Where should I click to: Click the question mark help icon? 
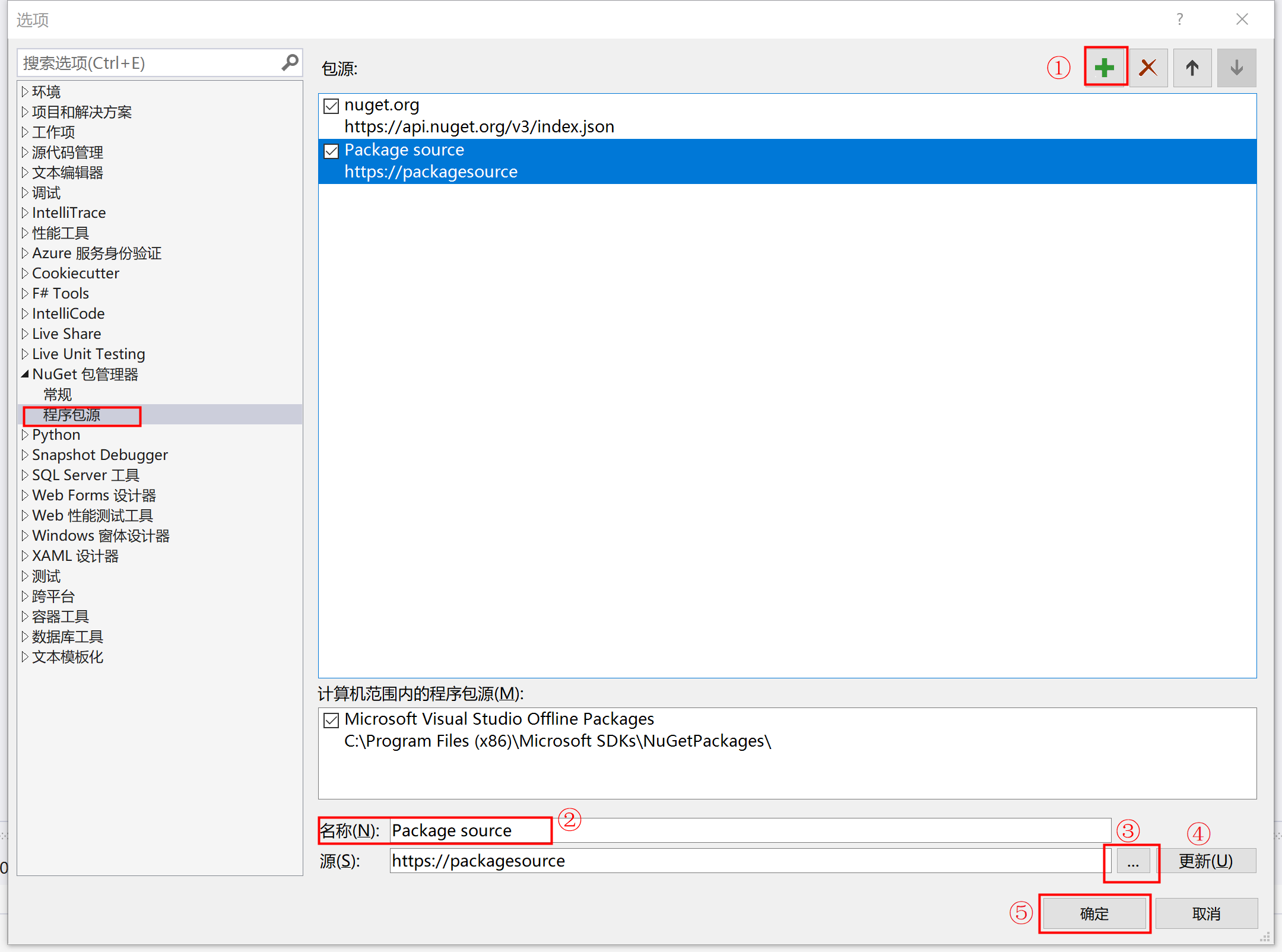tap(1179, 20)
